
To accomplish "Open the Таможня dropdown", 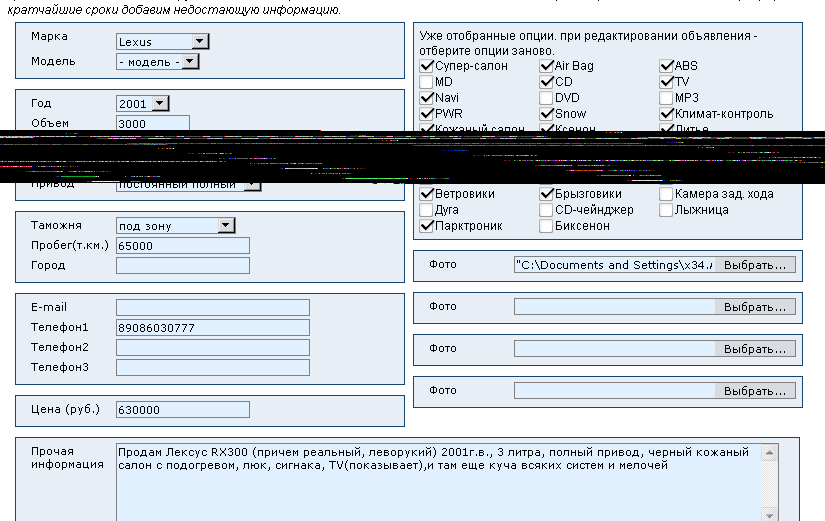I will coord(225,226).
